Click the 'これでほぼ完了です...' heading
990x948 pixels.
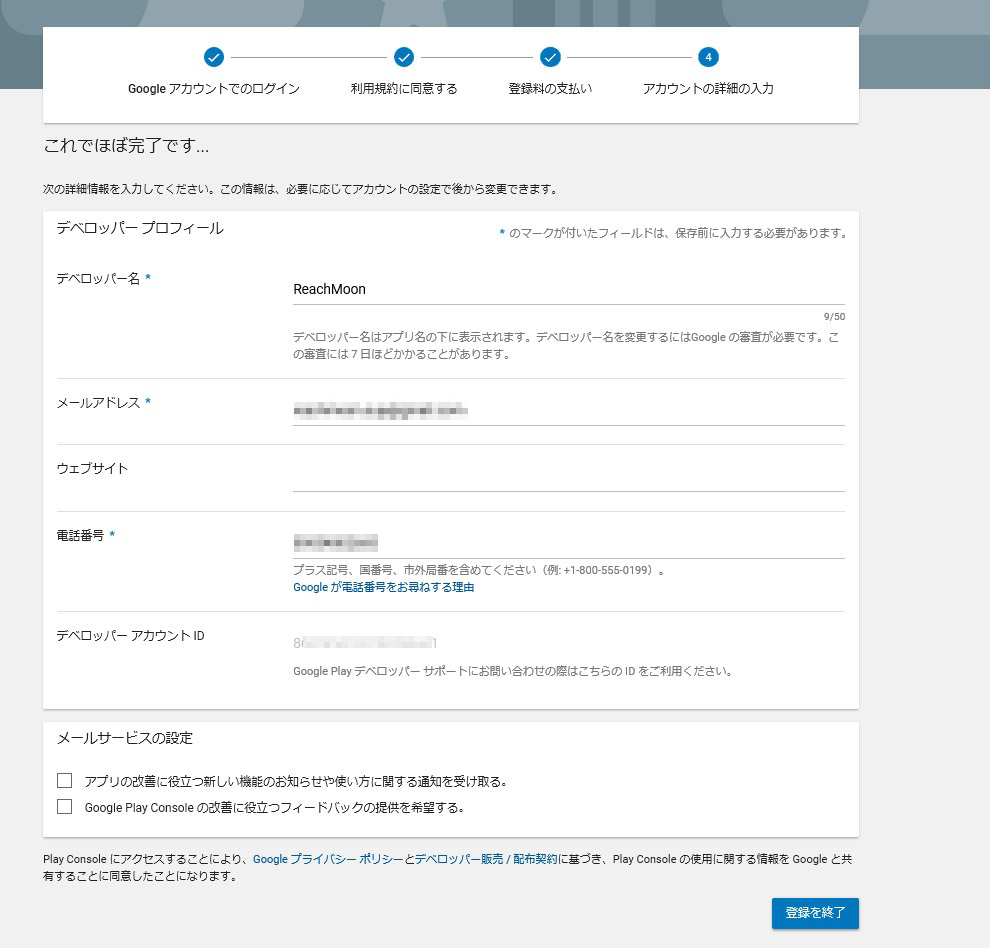pyautogui.click(x=126, y=146)
